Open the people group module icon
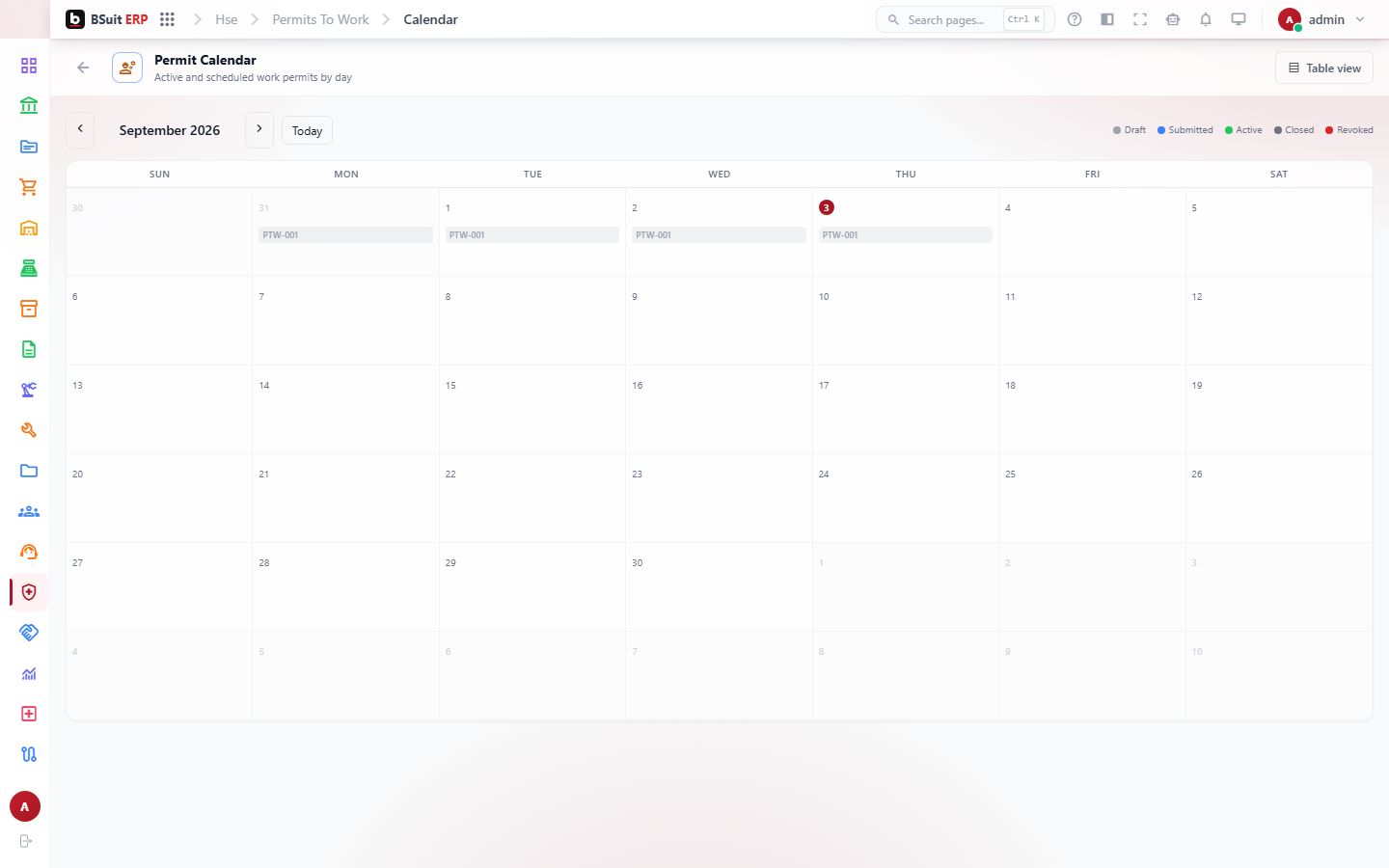This screenshot has width=1389, height=868. click(x=29, y=511)
